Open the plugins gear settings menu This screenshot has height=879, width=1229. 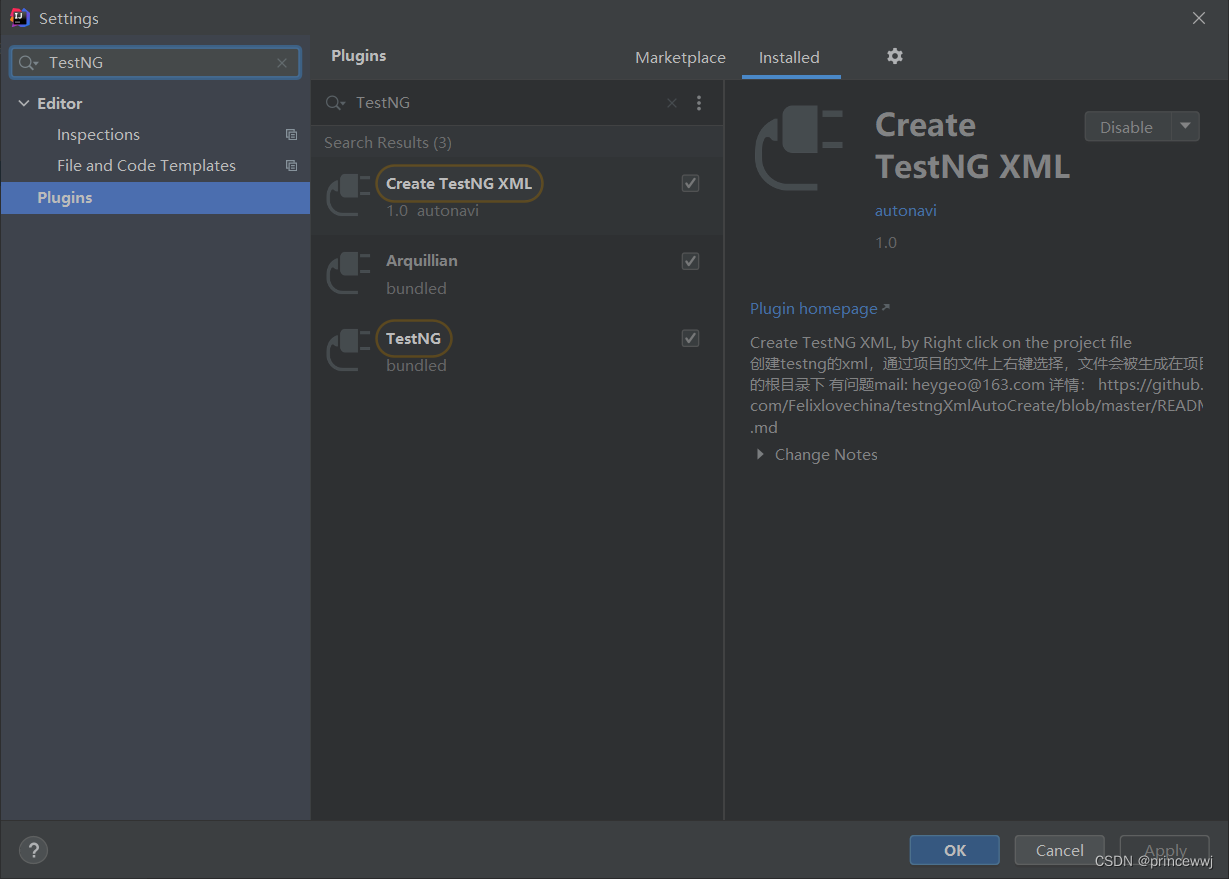coord(895,56)
